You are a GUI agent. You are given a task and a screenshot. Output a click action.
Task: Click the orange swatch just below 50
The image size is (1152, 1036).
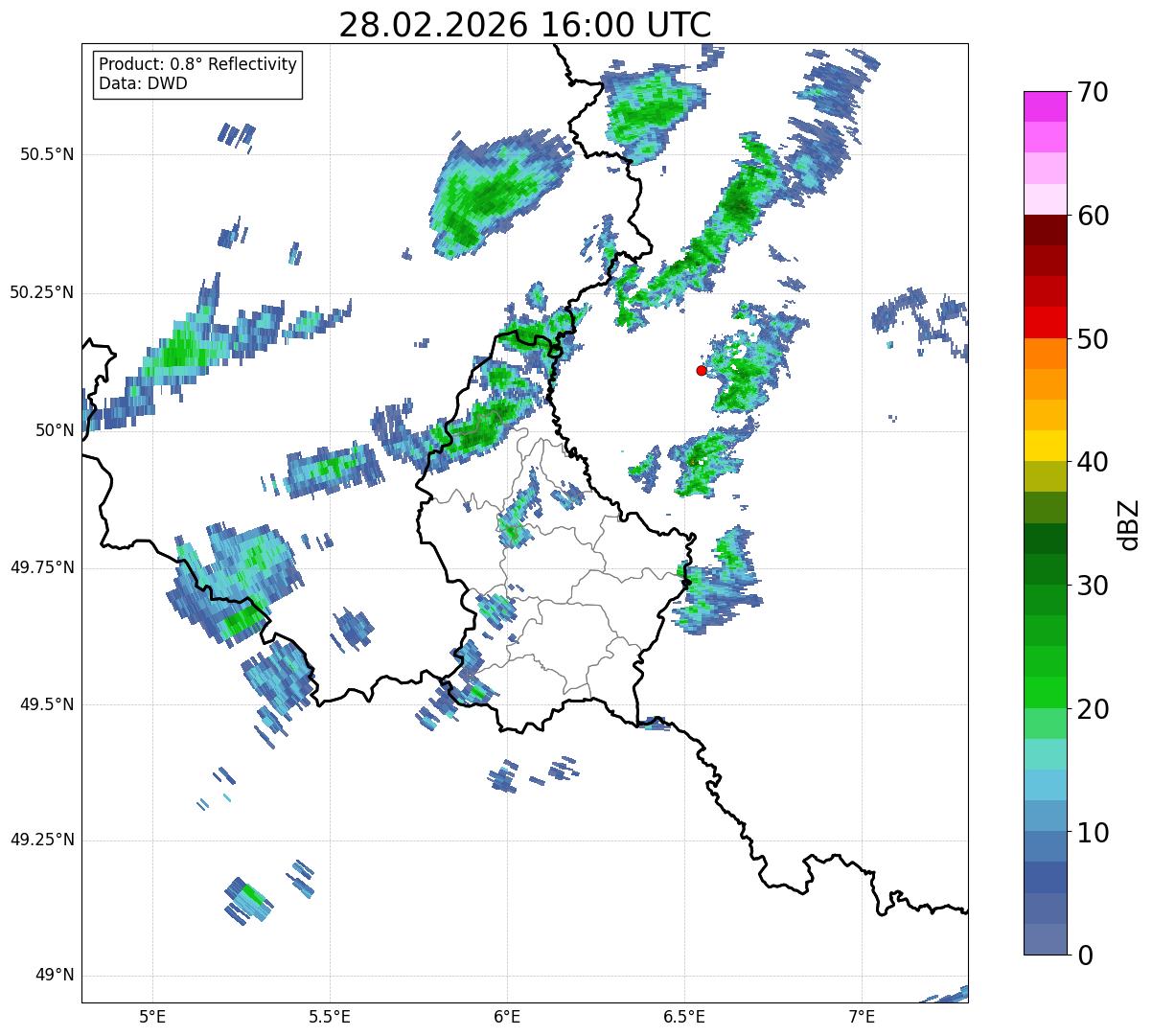(x=1045, y=354)
